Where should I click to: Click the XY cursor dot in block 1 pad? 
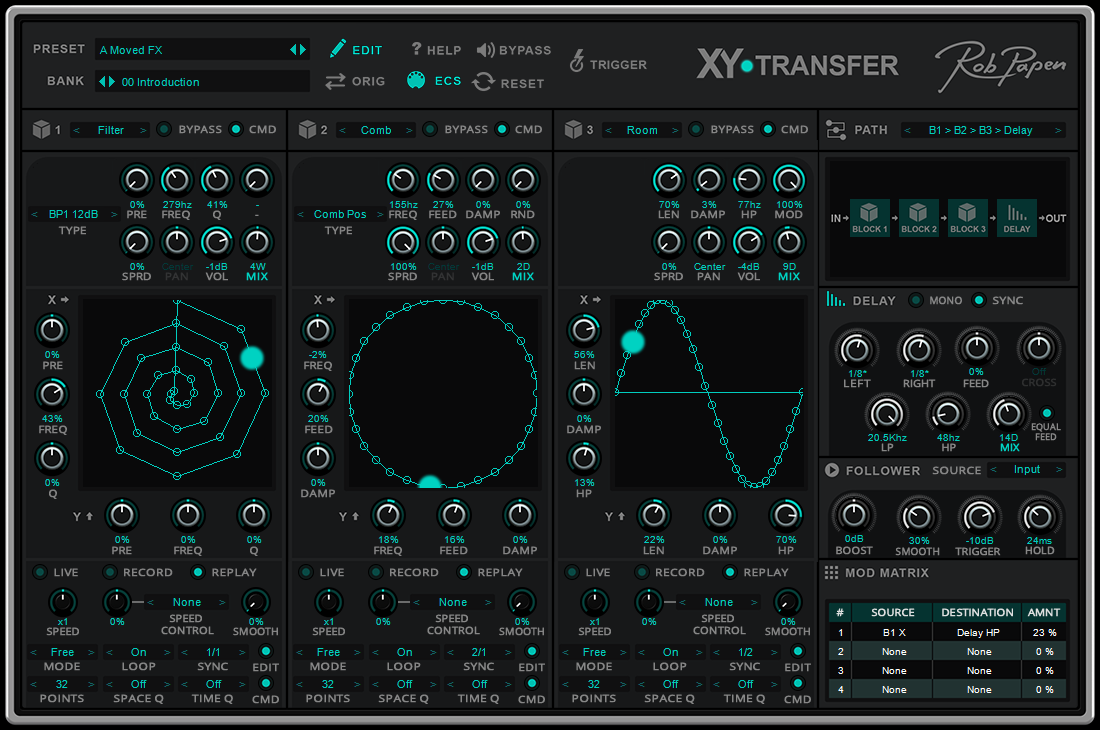coord(252,358)
